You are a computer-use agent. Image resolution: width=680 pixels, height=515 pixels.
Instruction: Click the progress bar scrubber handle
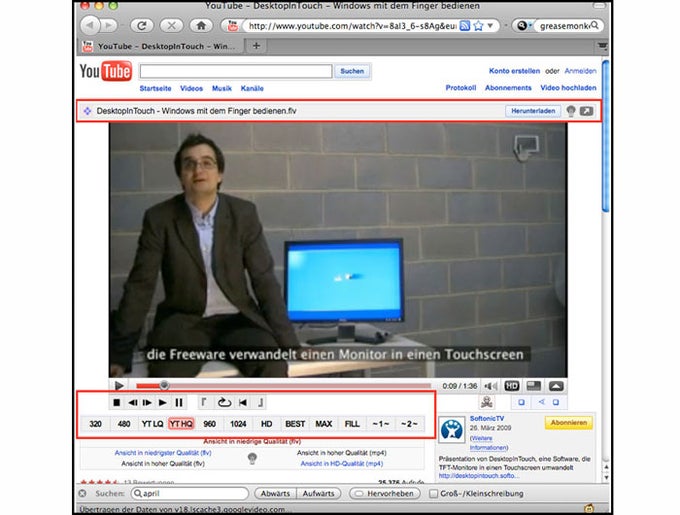pyautogui.click(x=164, y=385)
